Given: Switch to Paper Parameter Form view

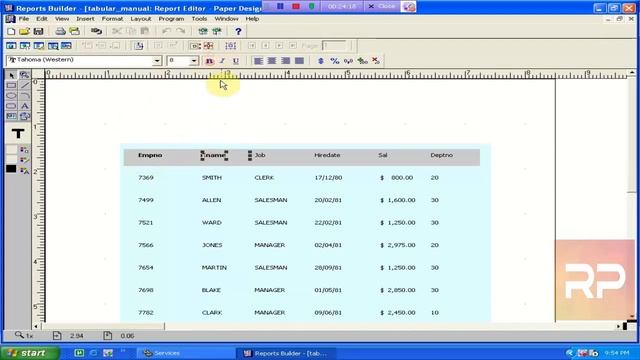Looking at the screenshot, I should (x=67, y=46).
